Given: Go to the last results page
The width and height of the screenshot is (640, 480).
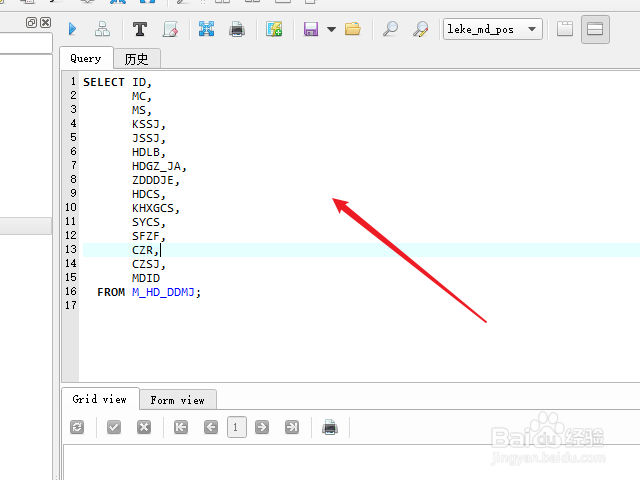Looking at the screenshot, I should point(292,427).
